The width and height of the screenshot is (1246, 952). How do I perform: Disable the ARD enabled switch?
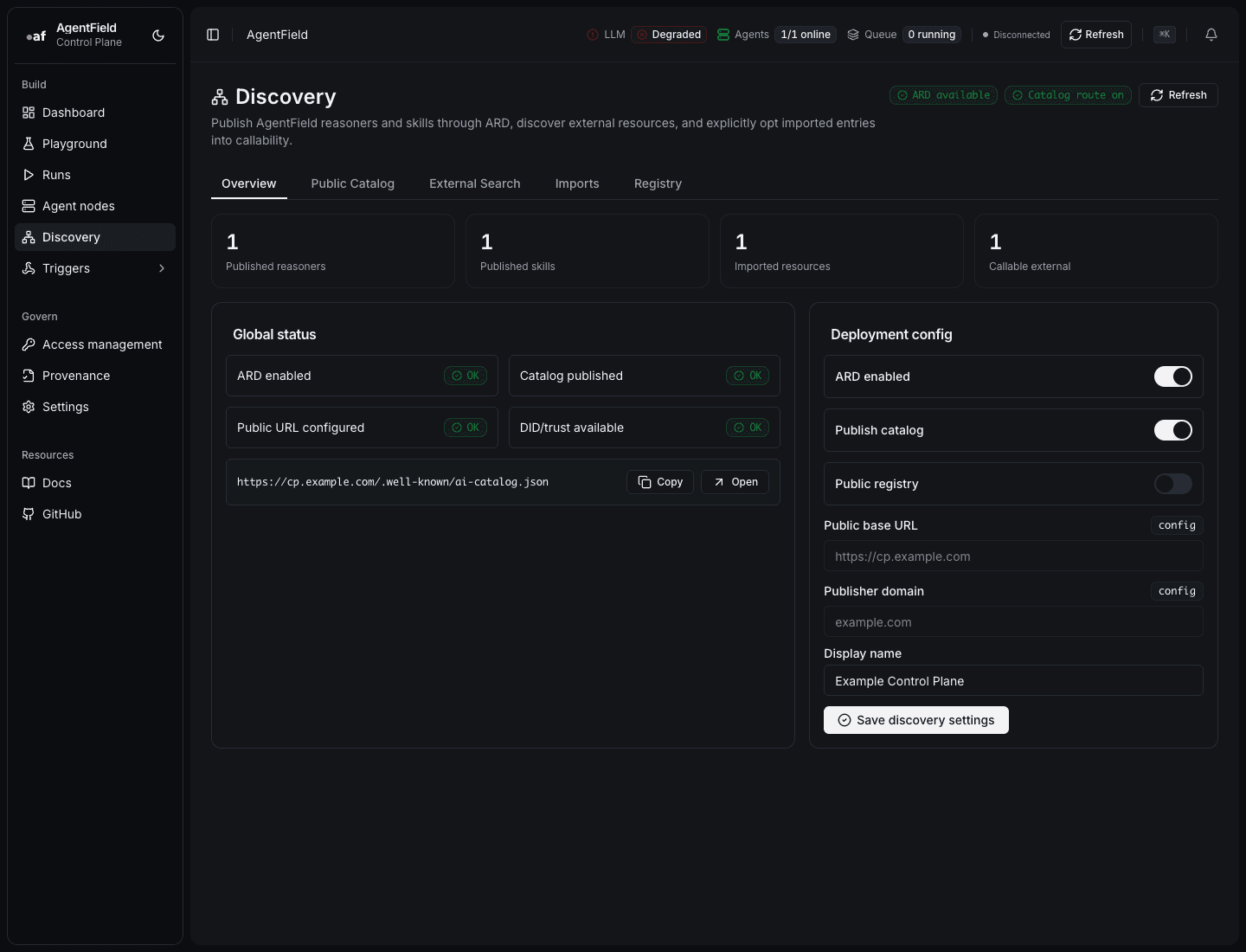tap(1173, 376)
